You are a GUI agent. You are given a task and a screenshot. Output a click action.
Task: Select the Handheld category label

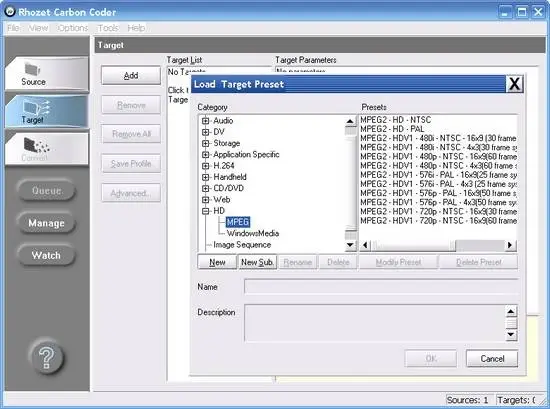230,177
